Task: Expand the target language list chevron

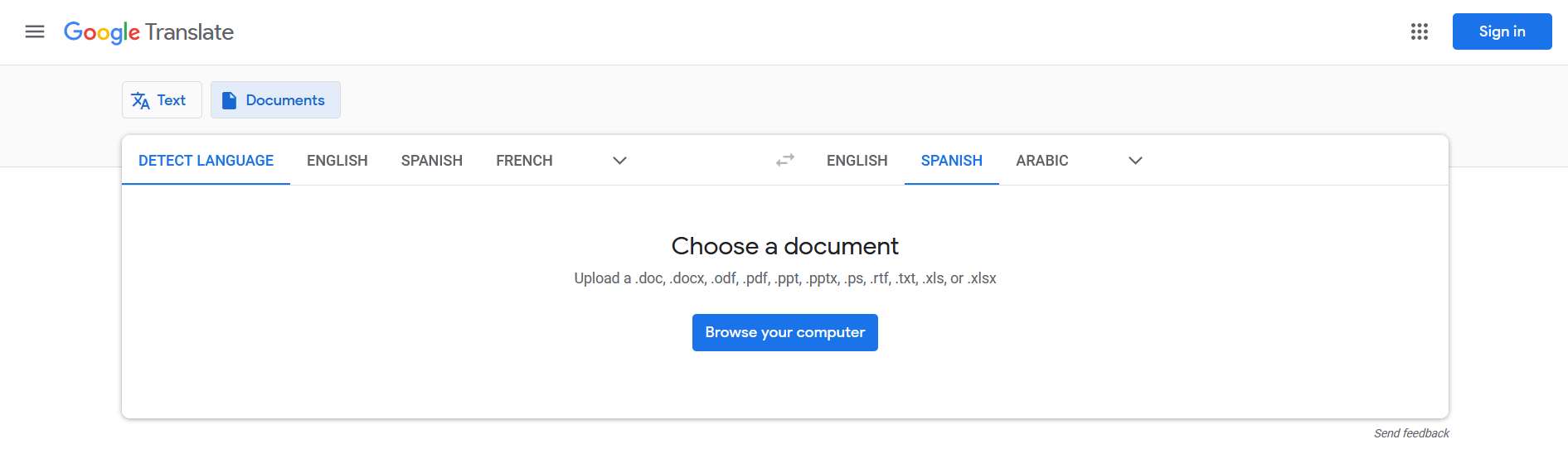Action: point(1135,161)
